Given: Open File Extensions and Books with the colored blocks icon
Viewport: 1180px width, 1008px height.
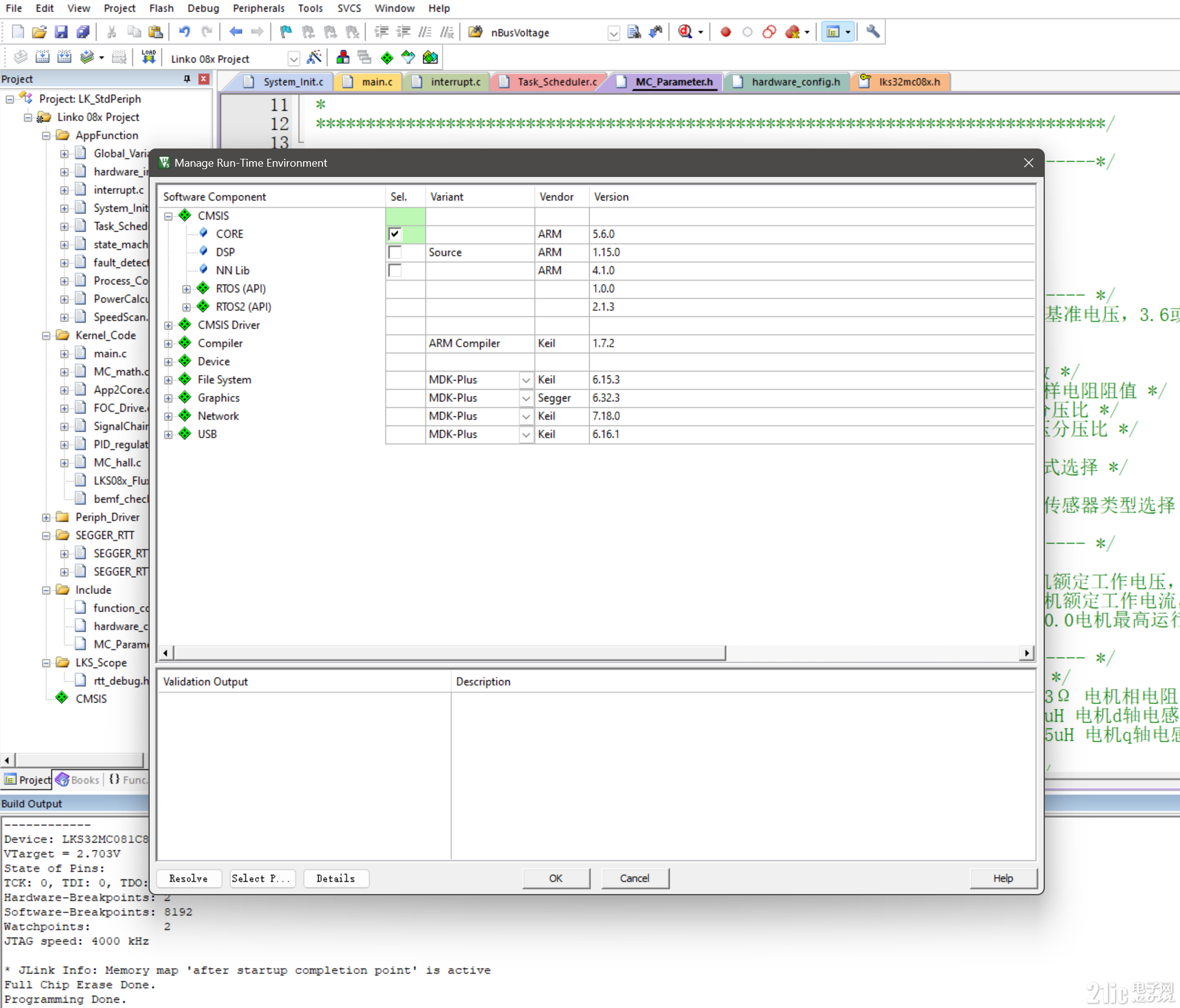Looking at the screenshot, I should click(x=343, y=58).
